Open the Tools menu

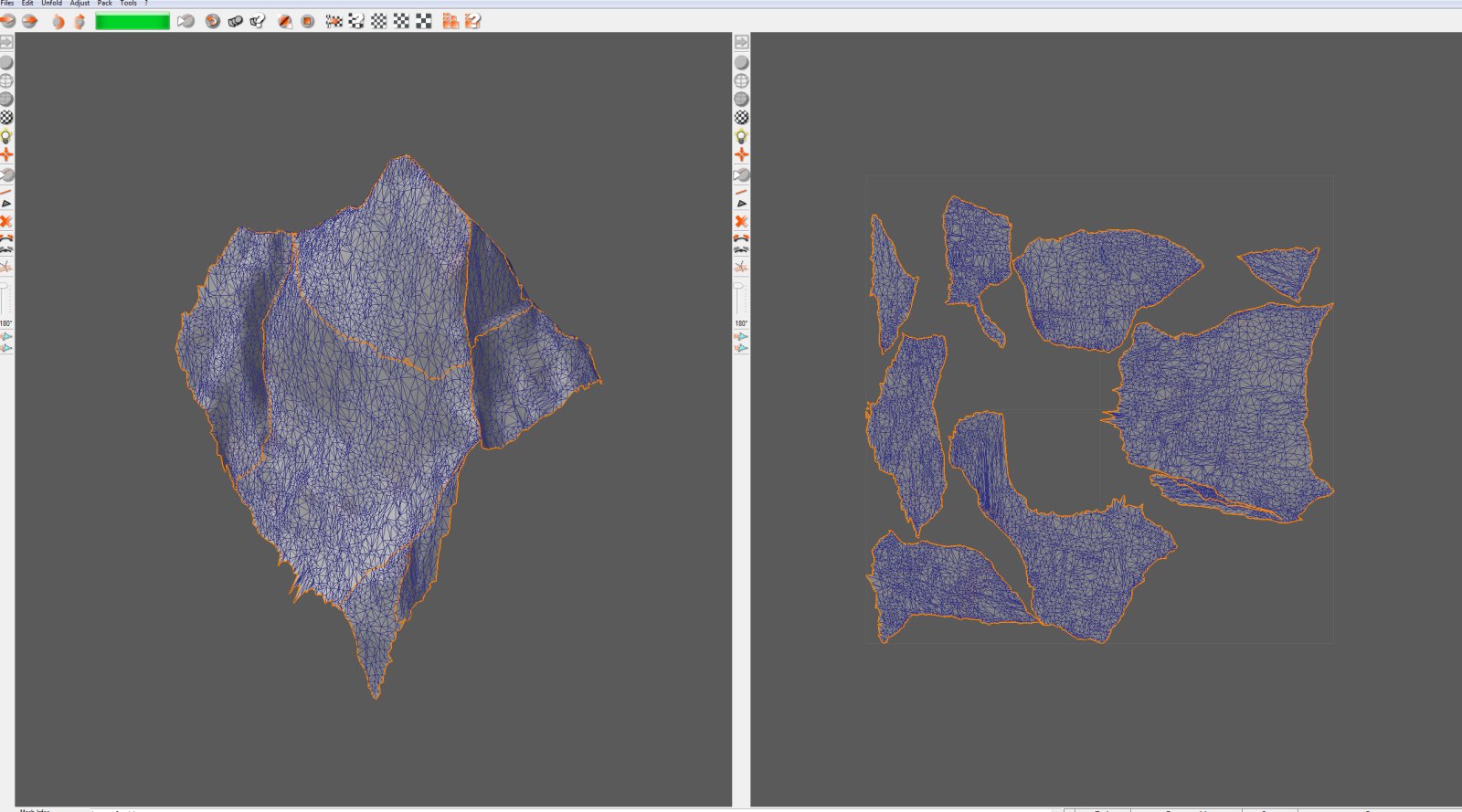[x=128, y=4]
